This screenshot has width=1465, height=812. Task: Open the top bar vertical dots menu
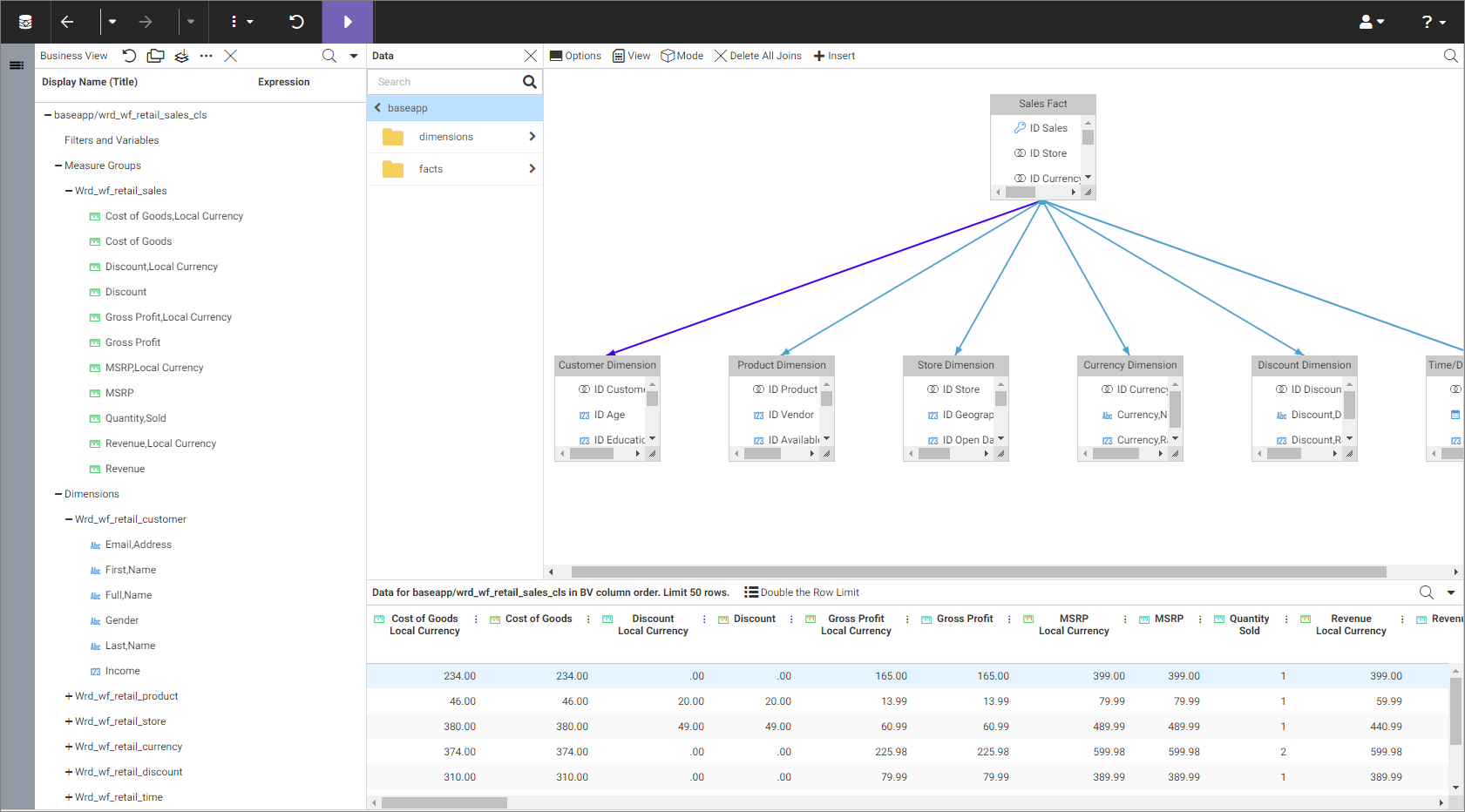[241, 22]
